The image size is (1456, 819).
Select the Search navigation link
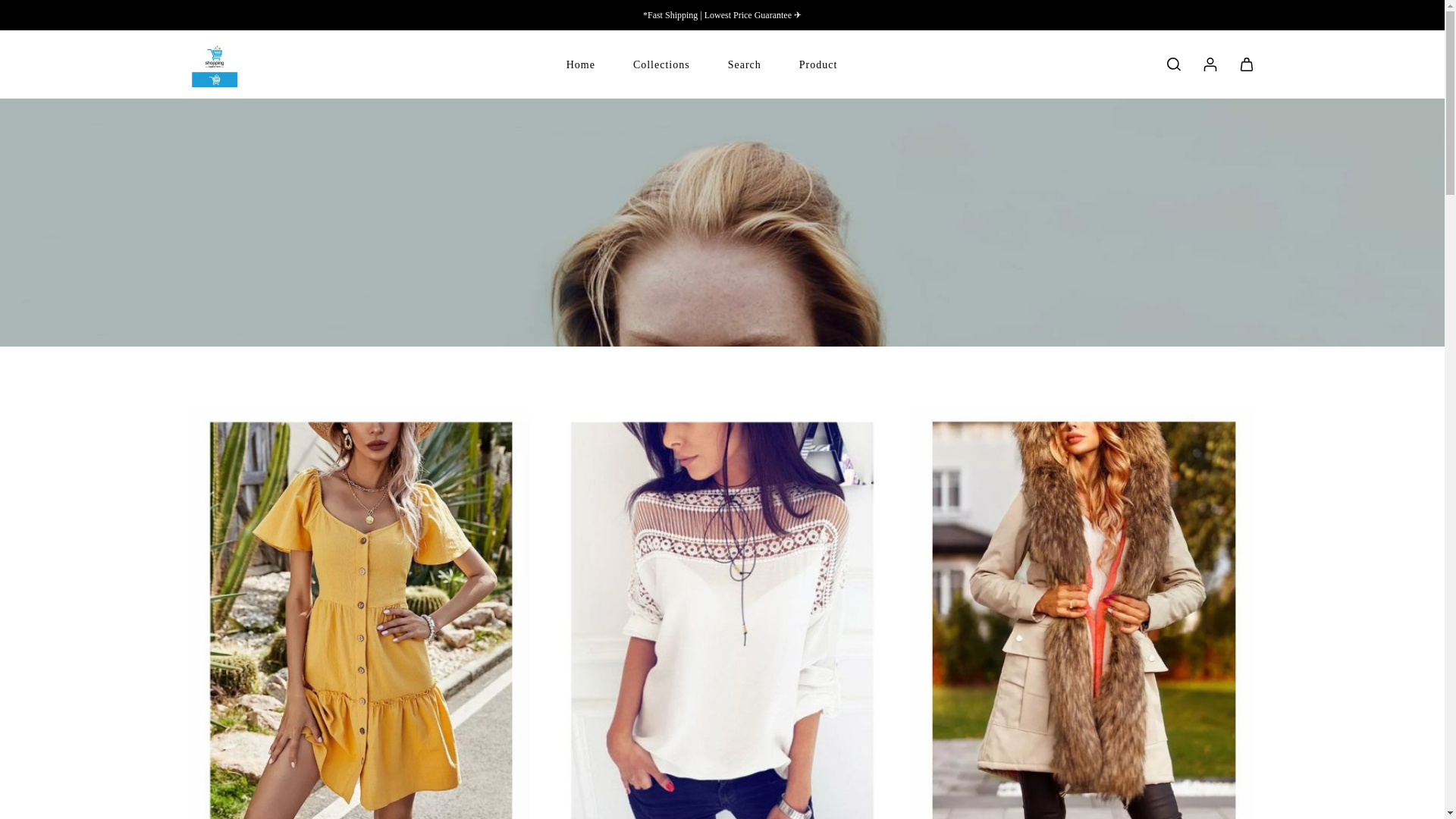point(744,65)
